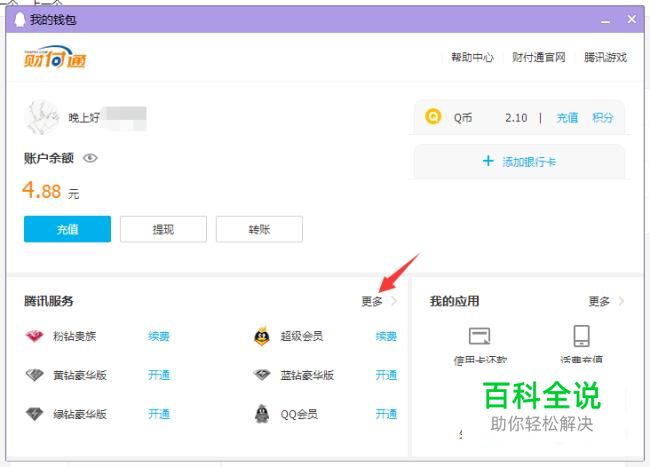This screenshot has width=650, height=467.
Task: Click the 腾讯服务 heading
Action: click(49, 301)
